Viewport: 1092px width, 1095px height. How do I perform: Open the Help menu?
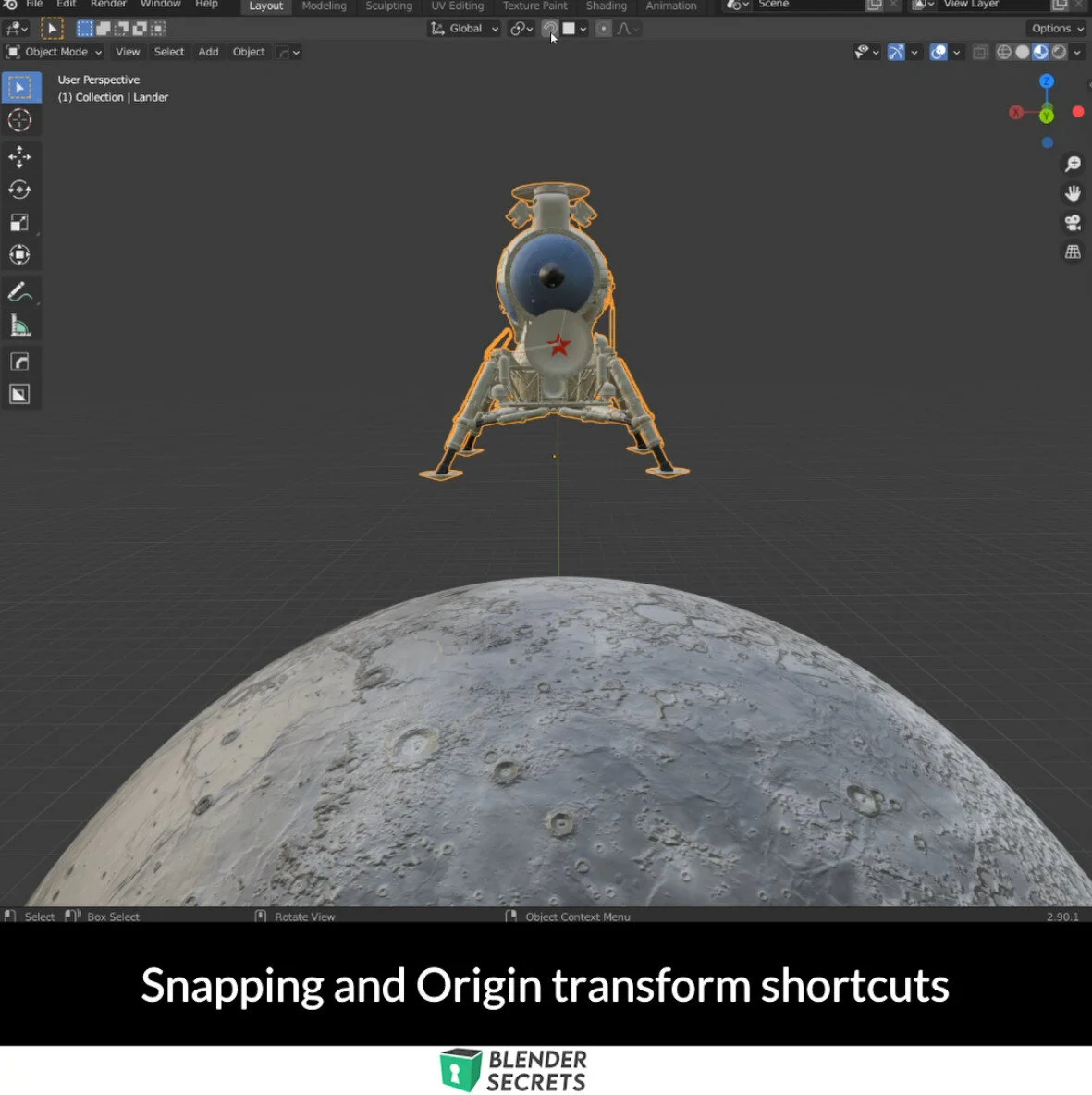click(207, 5)
